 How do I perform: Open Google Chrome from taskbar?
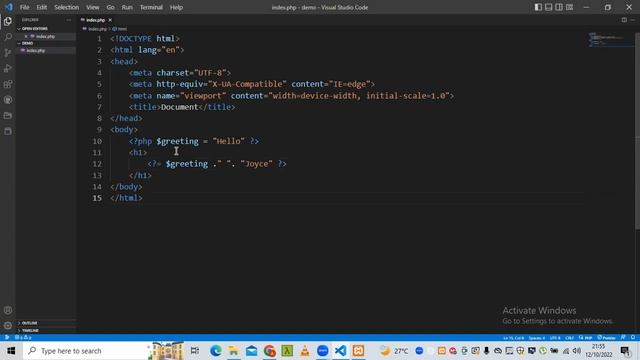click(x=269, y=351)
